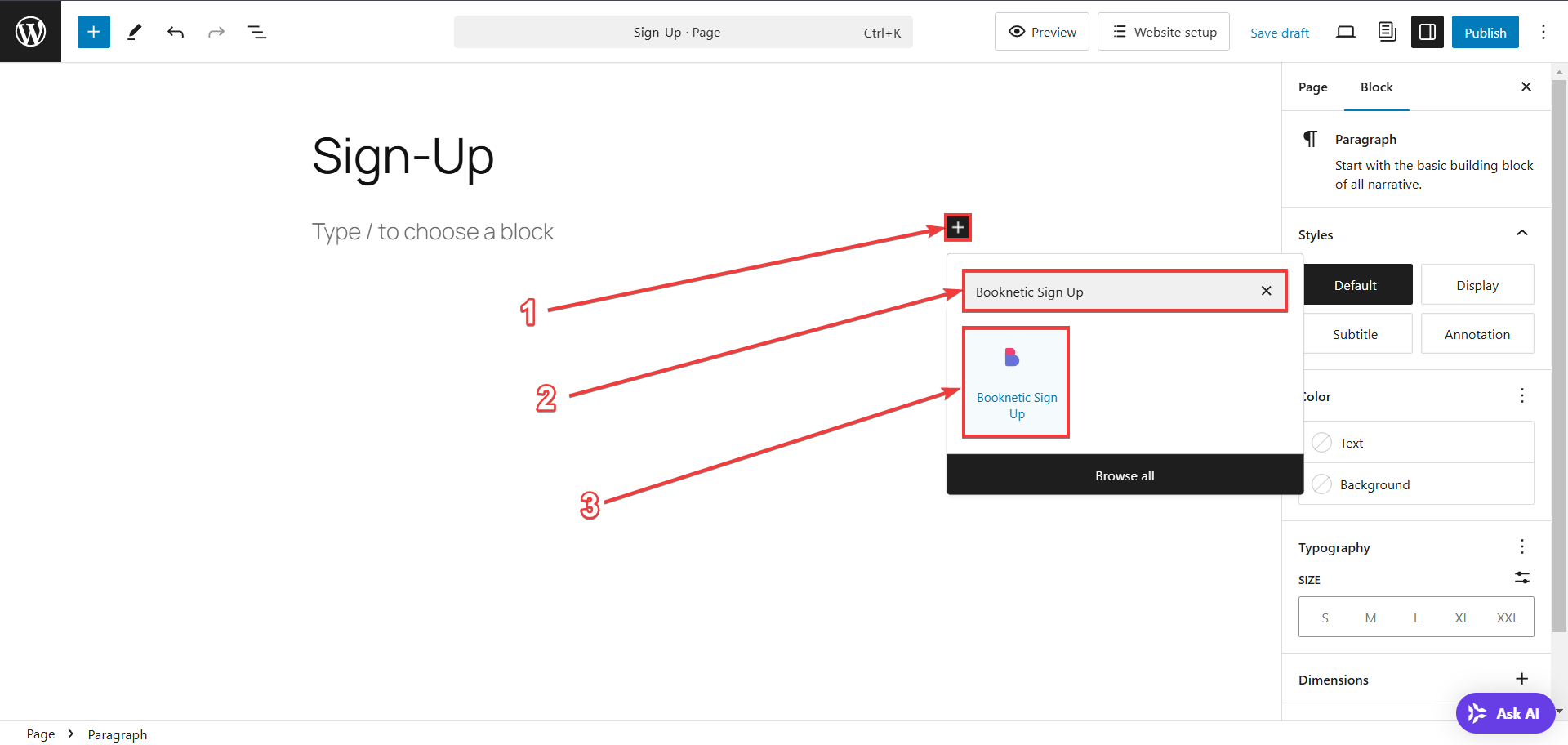
Task: Apply the Annotation paragraph style
Action: (x=1477, y=334)
